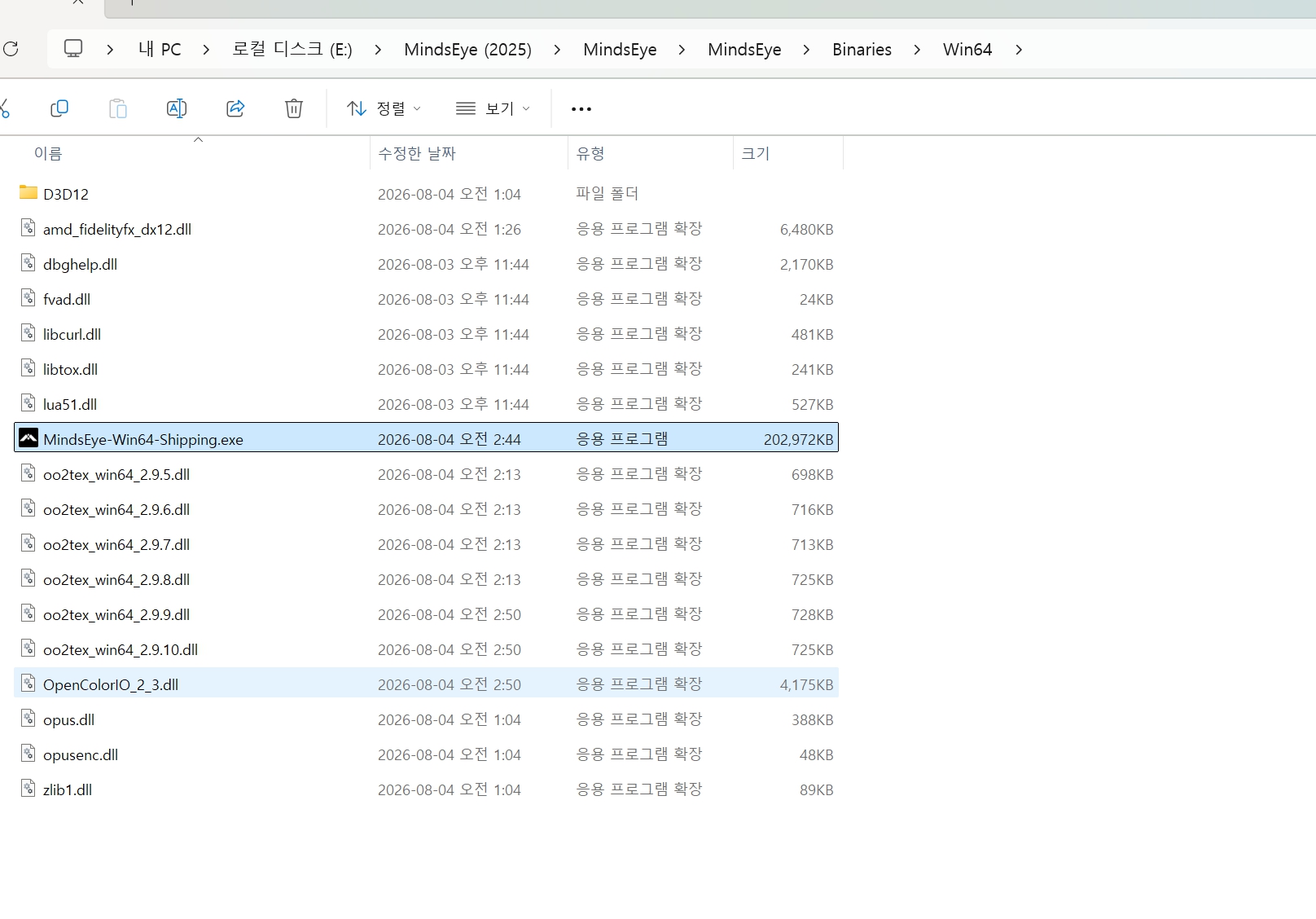The image size is (1316, 919).
Task: Click the fvad.dll file icon
Action: tap(29, 298)
